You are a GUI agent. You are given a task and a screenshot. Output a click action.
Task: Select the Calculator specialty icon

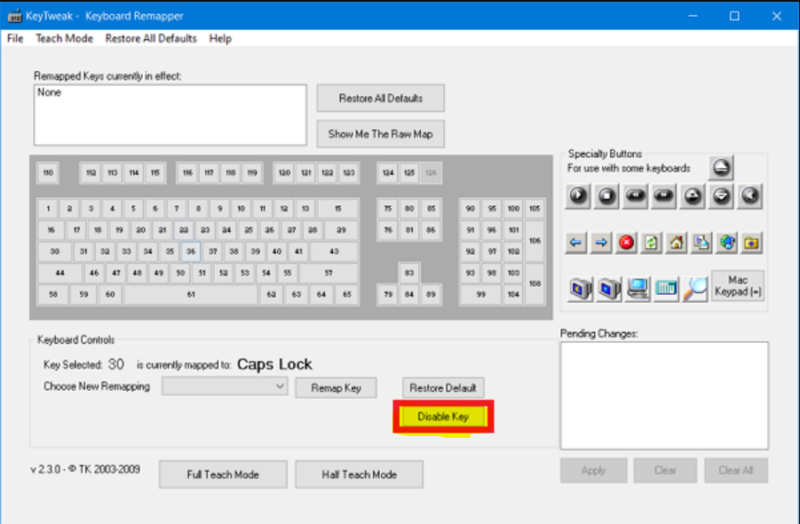[667, 289]
